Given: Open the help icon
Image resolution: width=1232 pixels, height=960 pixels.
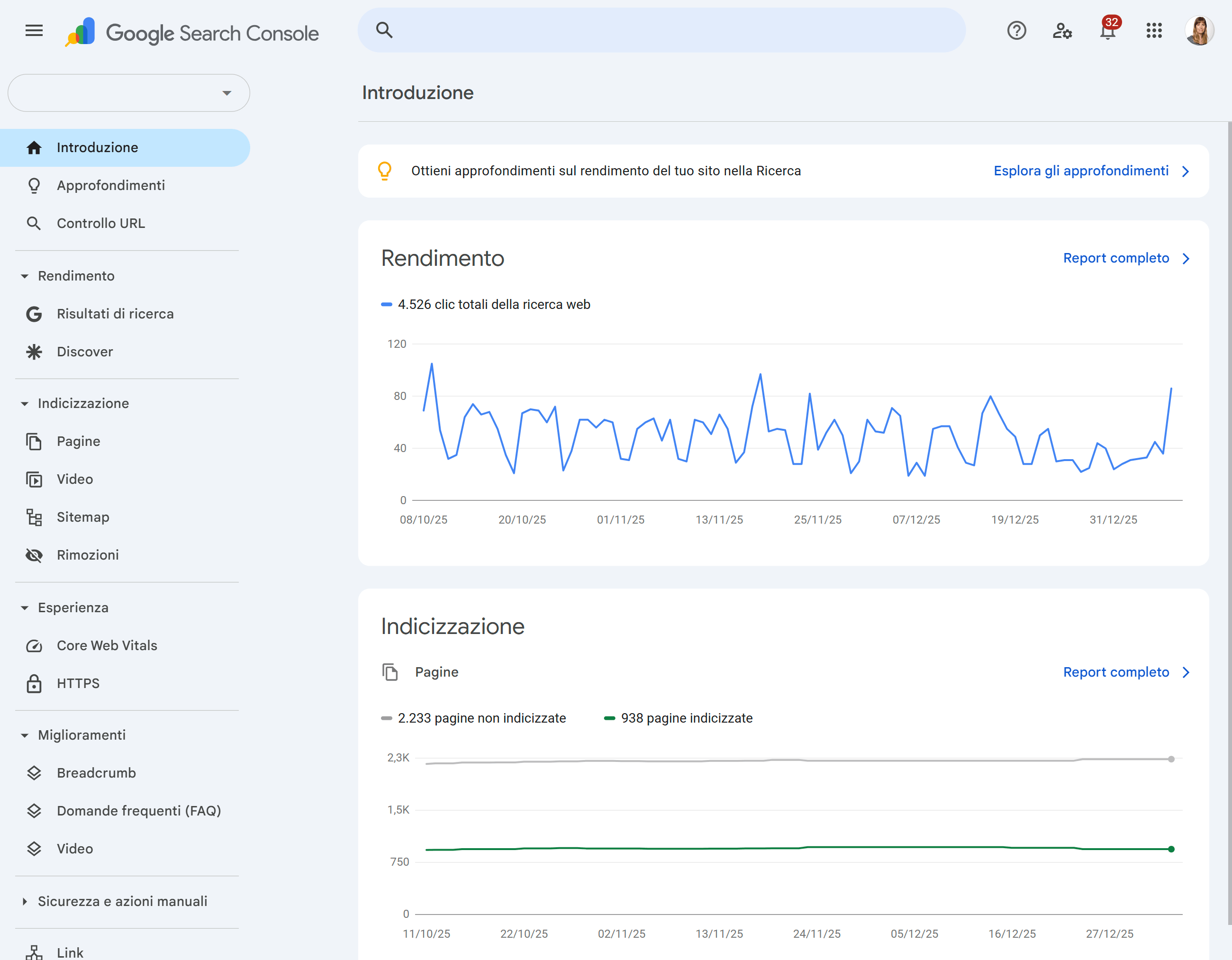Looking at the screenshot, I should 1016,31.
